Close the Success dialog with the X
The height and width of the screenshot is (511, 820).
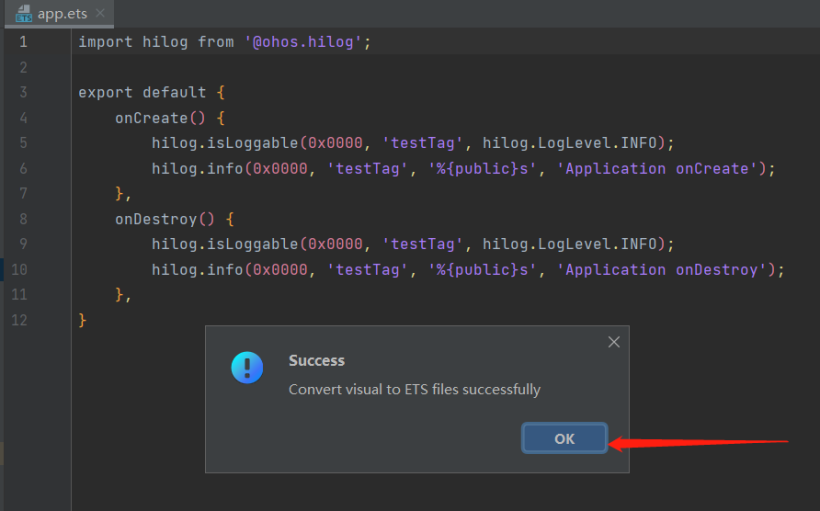[614, 342]
